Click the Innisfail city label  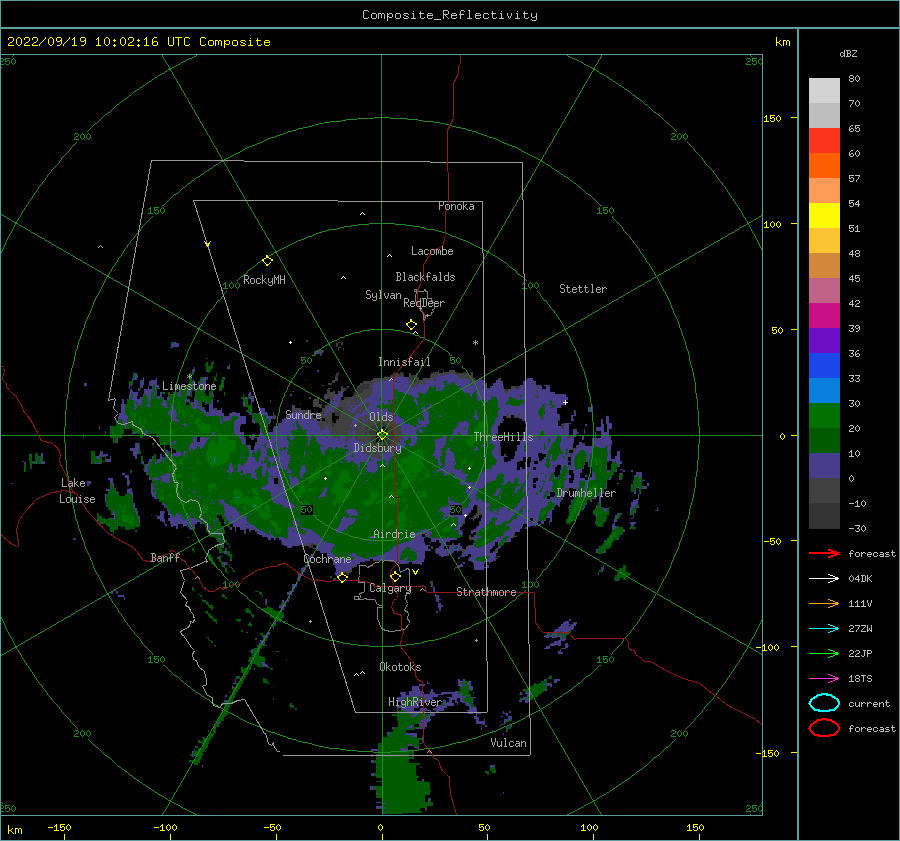tap(404, 362)
